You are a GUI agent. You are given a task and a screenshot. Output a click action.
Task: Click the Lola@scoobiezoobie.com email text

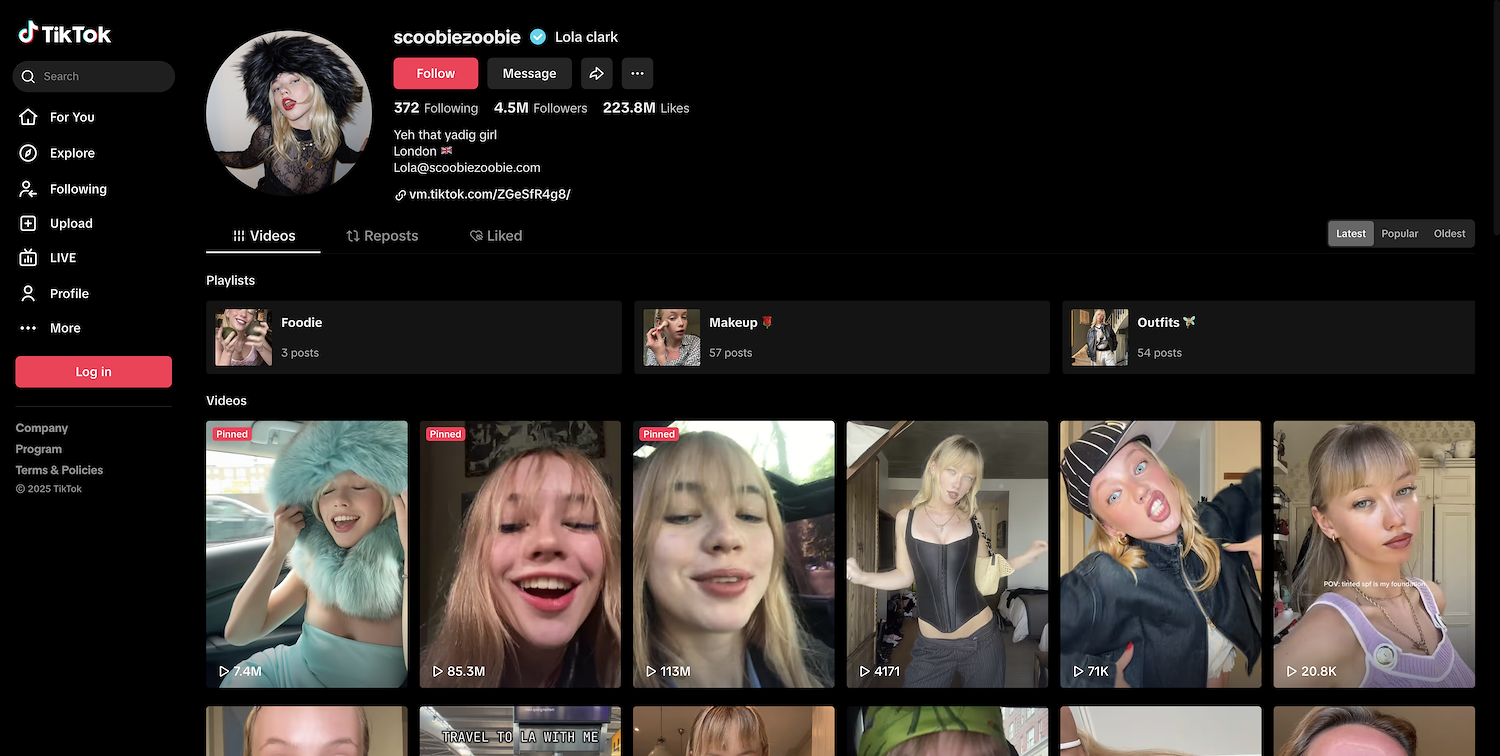467,168
